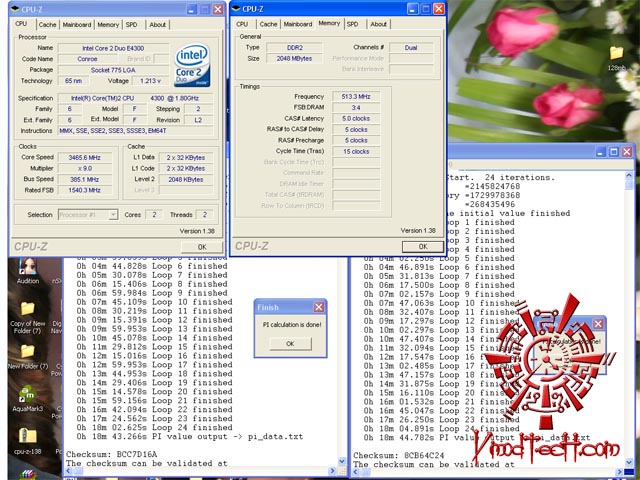The image size is (640, 480).
Task: Select FSB:DRAM ratio value 3:4
Action: pos(356,107)
